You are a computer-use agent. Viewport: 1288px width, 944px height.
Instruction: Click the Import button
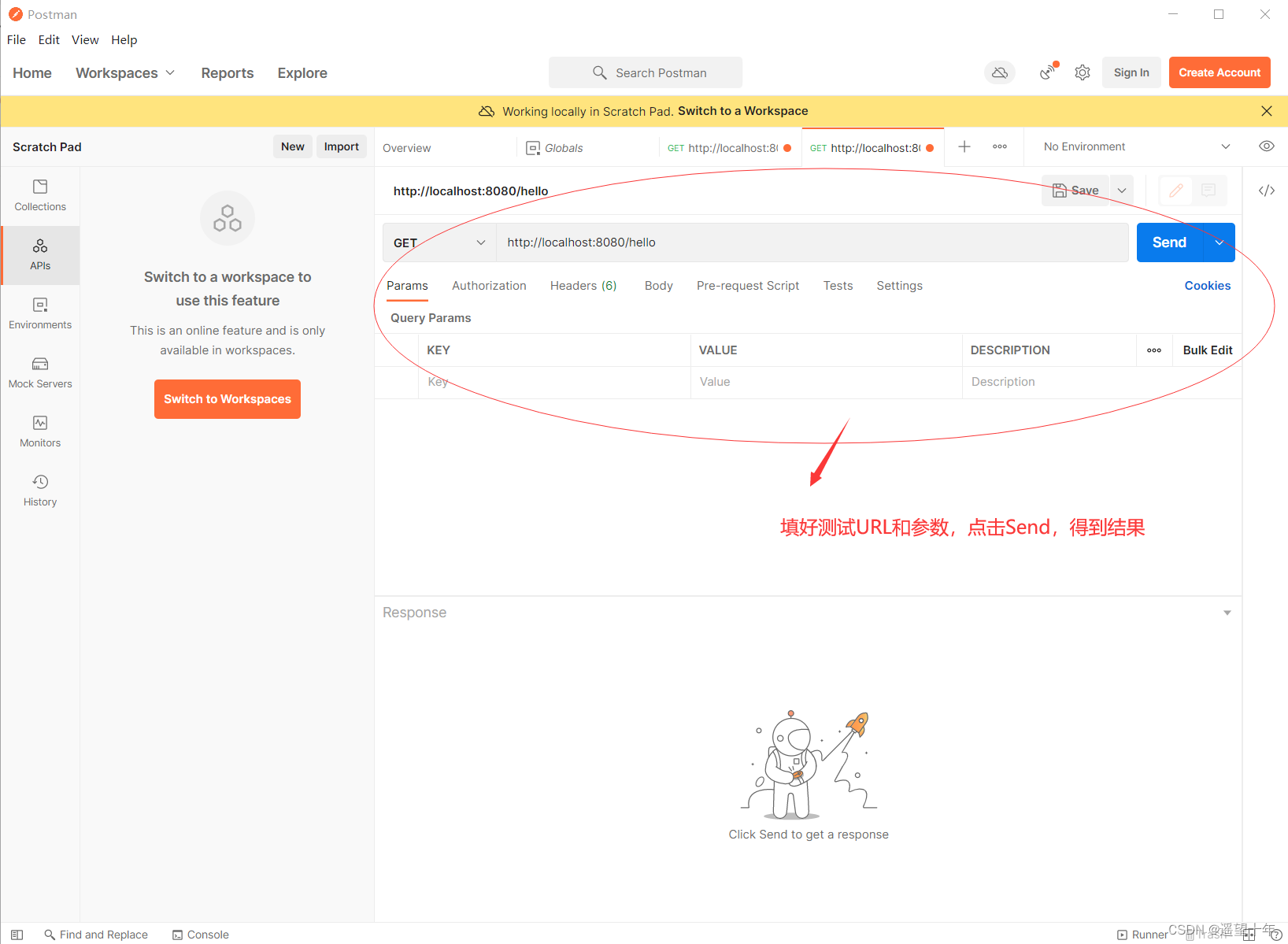[x=342, y=146]
